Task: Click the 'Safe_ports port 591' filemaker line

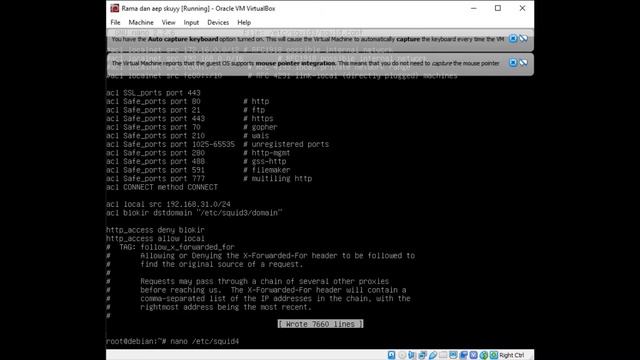Action: pyautogui.click(x=198, y=170)
